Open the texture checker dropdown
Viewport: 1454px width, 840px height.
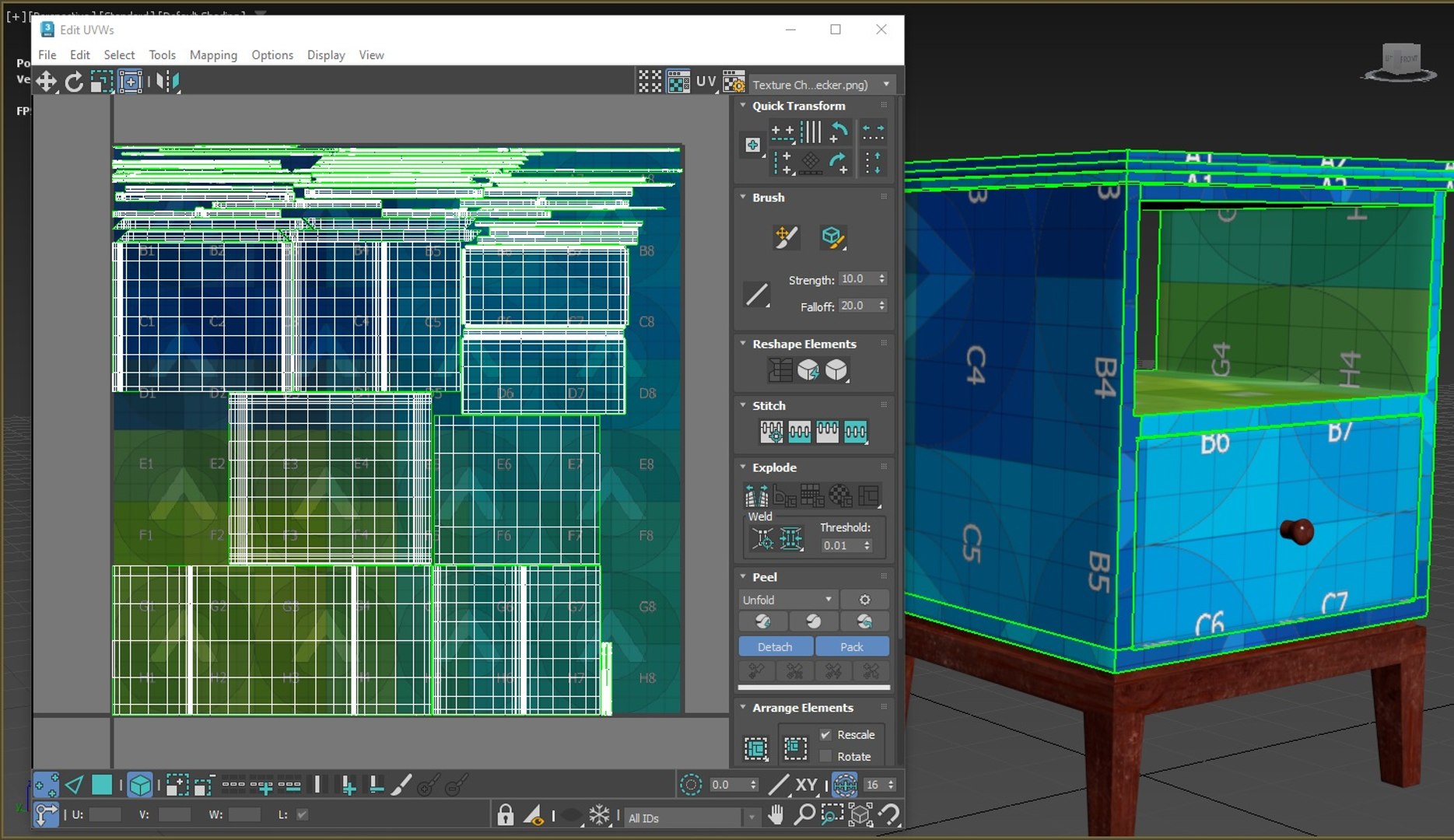point(886,84)
